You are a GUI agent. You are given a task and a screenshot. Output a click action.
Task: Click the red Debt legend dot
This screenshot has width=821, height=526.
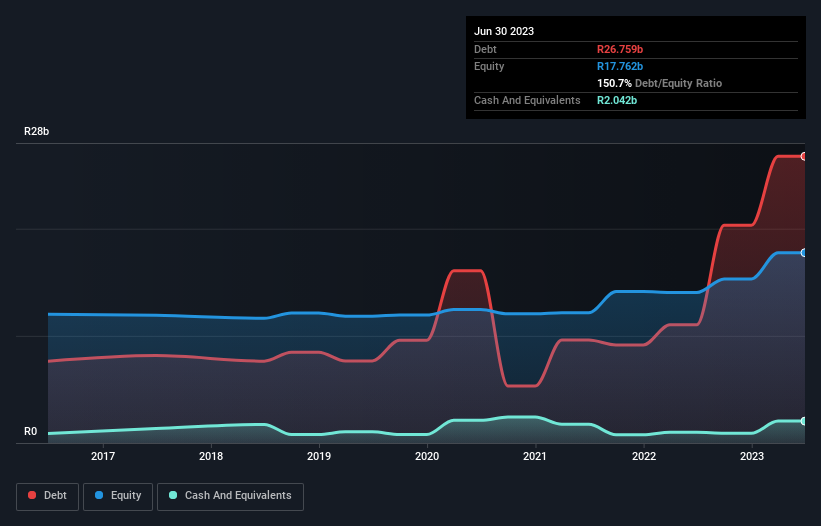[32, 495]
